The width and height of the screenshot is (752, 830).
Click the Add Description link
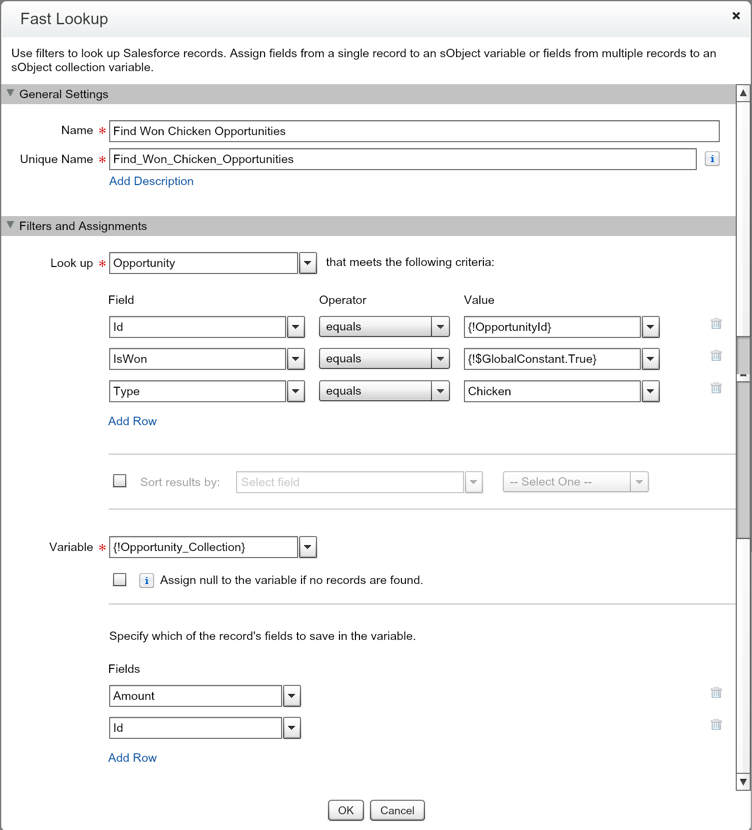pyautogui.click(x=151, y=181)
